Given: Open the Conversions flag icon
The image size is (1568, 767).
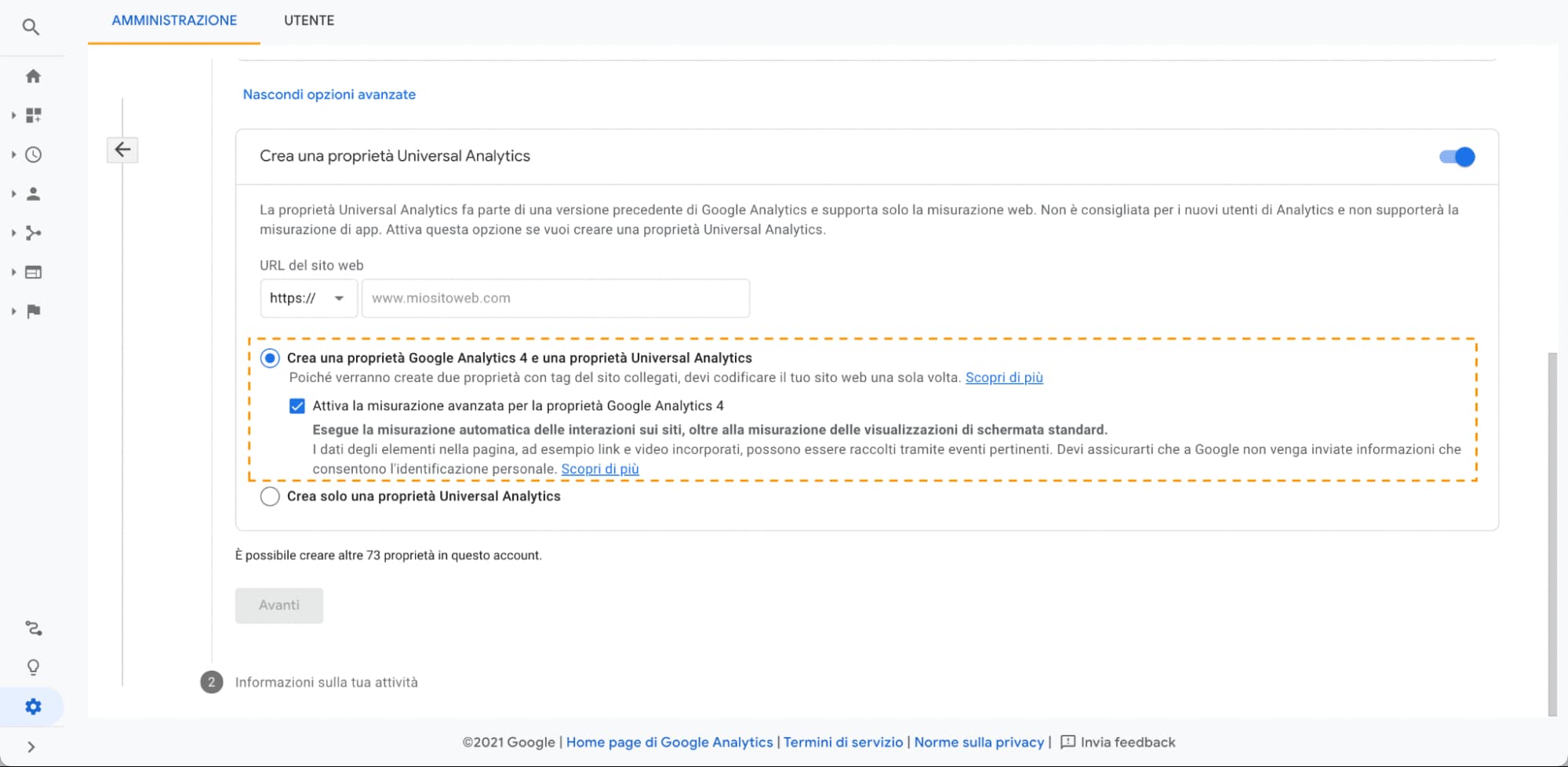Looking at the screenshot, I should coord(33,311).
